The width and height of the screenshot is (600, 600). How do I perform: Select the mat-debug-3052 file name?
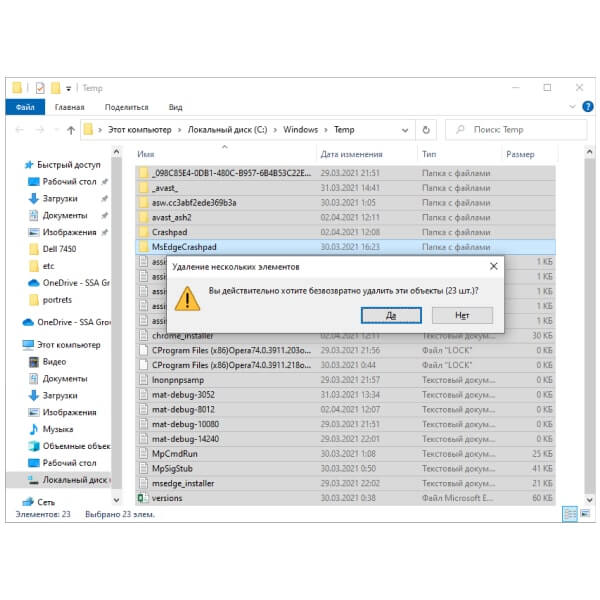(183, 395)
